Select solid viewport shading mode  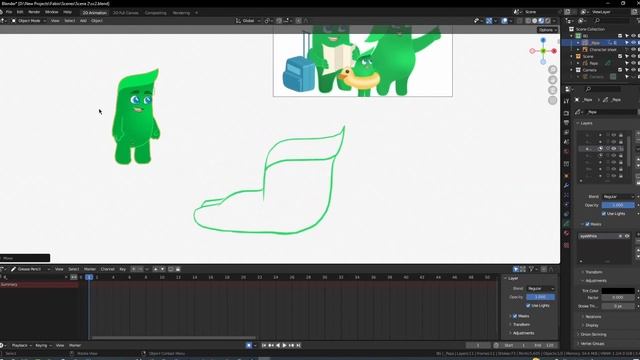535,20
